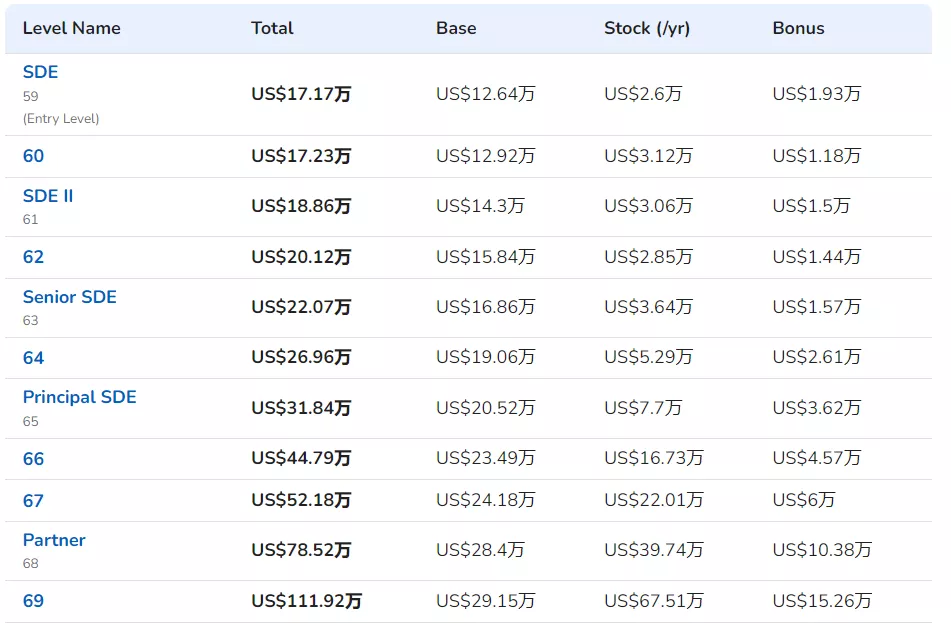This screenshot has width=951, height=623.
Task: Open the level 66 link
Action: pos(33,459)
